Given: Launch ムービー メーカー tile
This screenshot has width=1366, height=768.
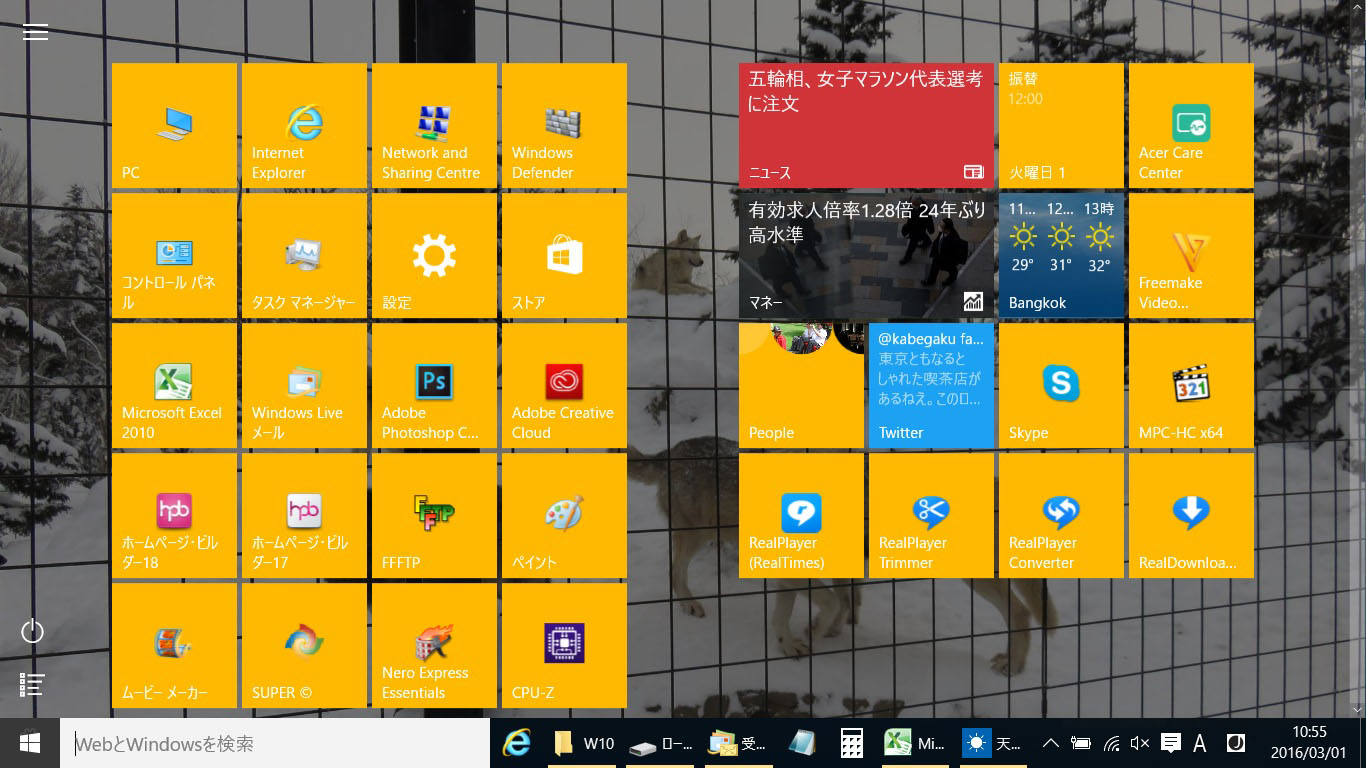Looking at the screenshot, I should pos(174,645).
